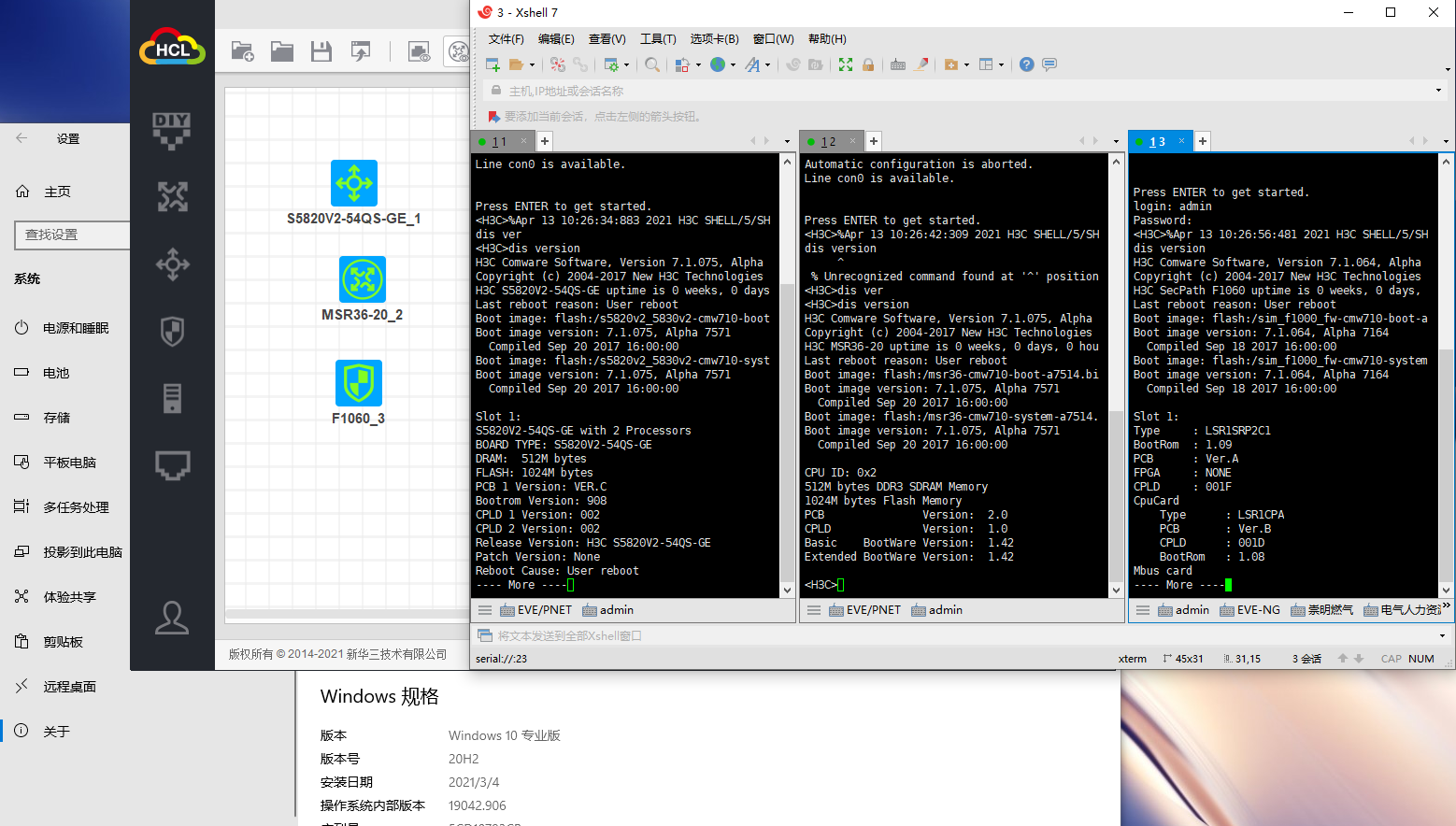1456x826 pixels.
Task: Toggle Xshell full screen mode icon
Action: [x=846, y=64]
